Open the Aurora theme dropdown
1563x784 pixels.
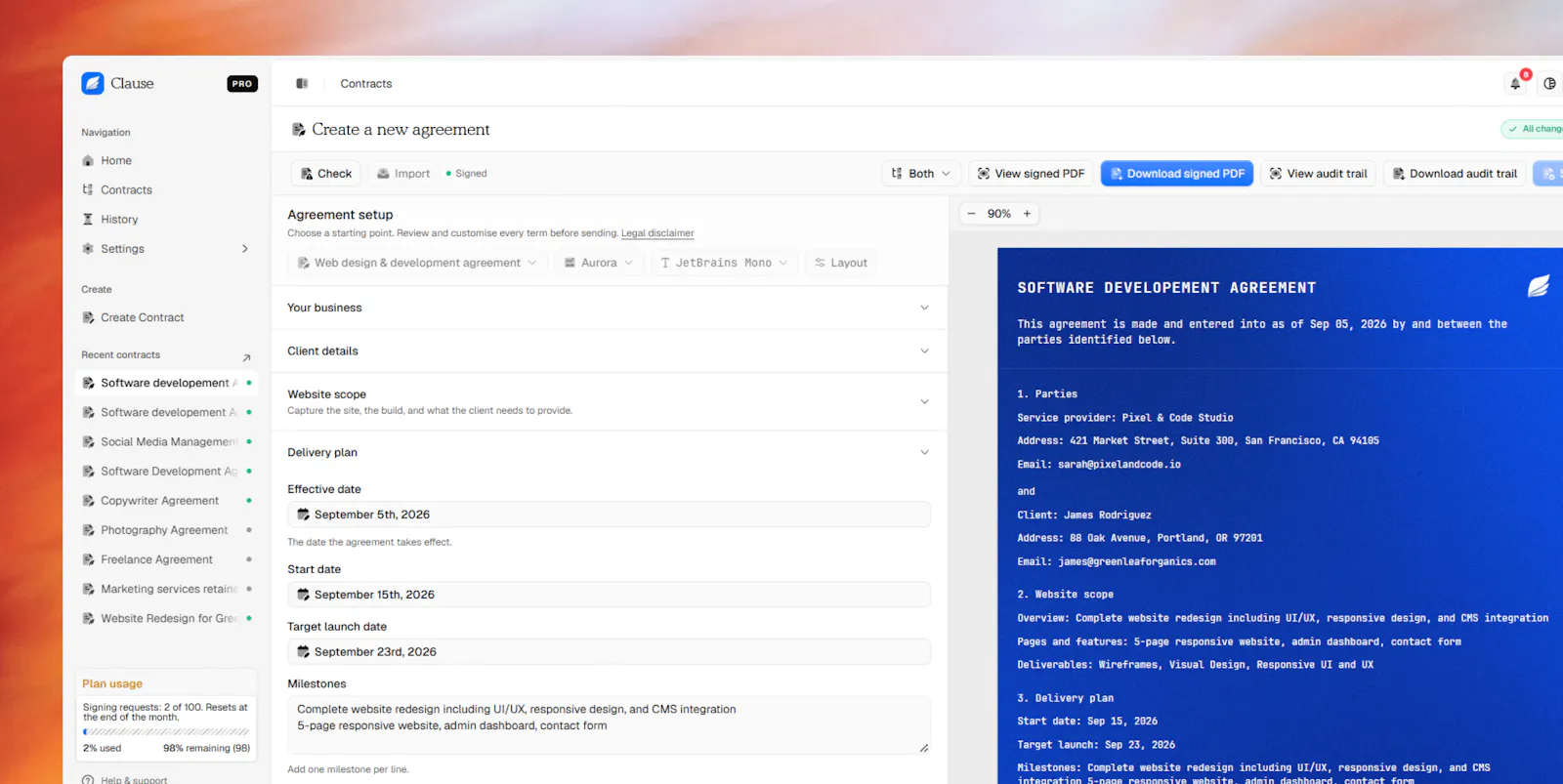(x=599, y=263)
